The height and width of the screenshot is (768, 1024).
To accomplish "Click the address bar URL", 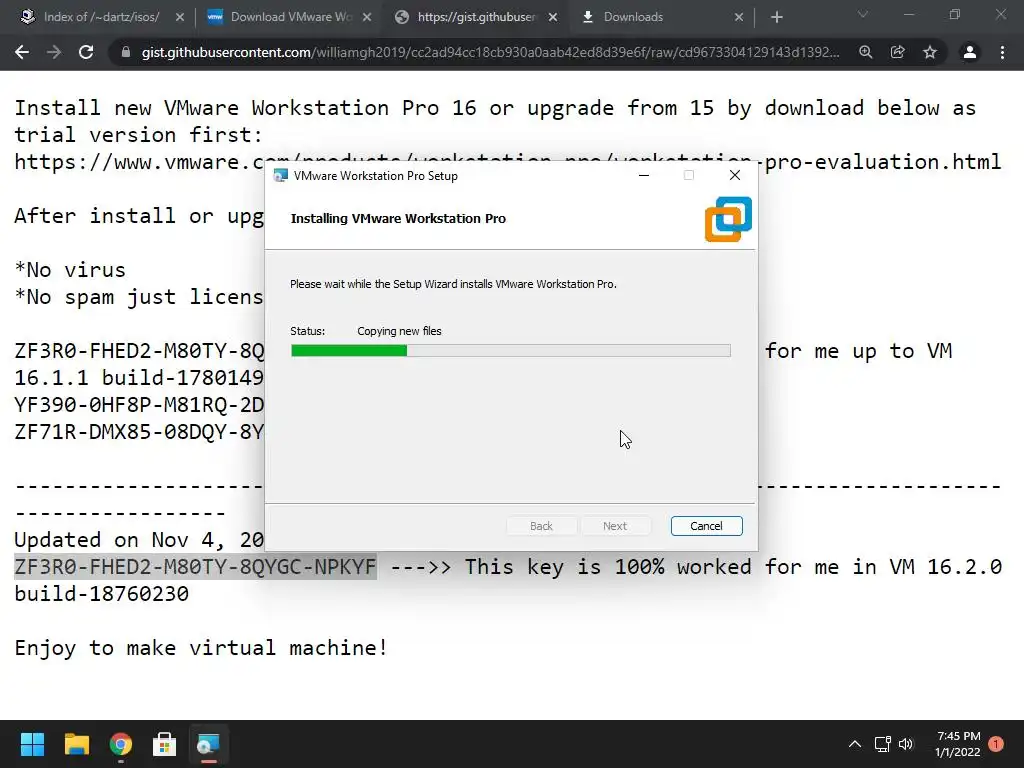I will [x=490, y=52].
